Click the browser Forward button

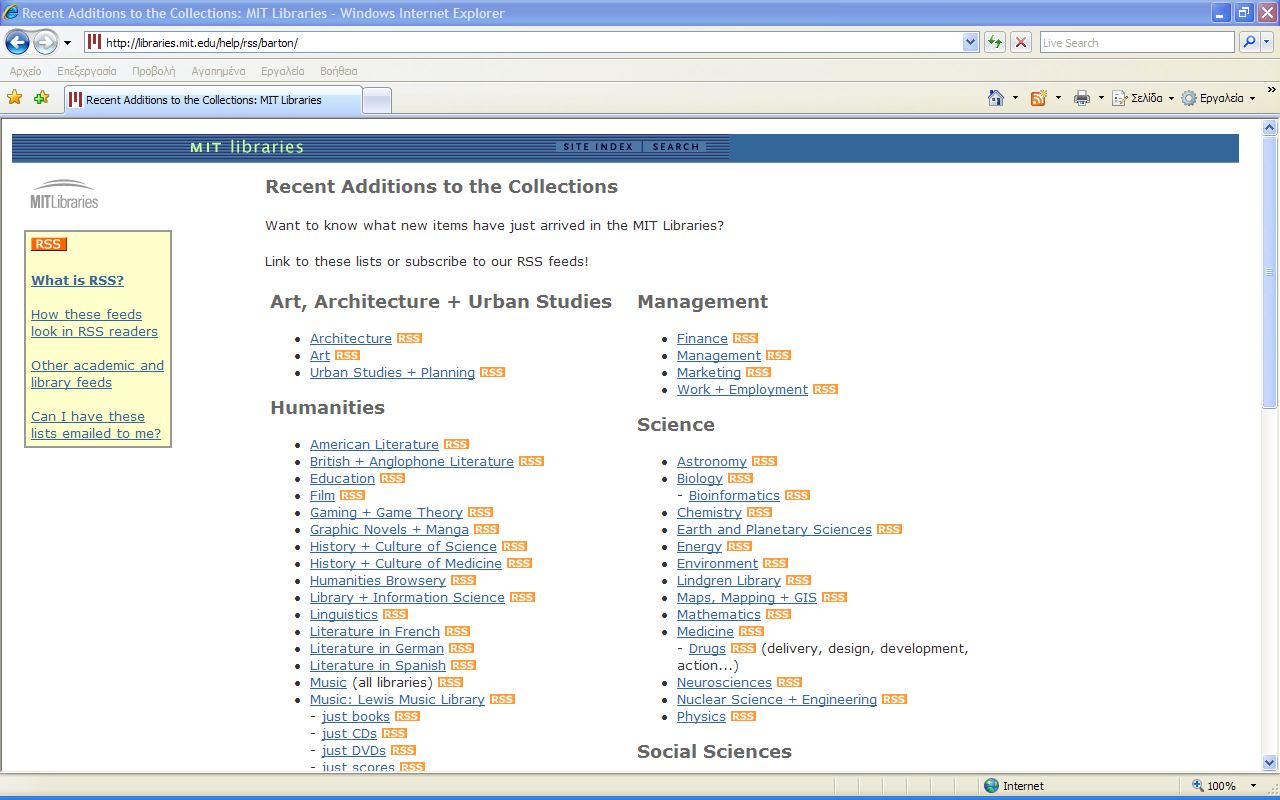[x=45, y=42]
